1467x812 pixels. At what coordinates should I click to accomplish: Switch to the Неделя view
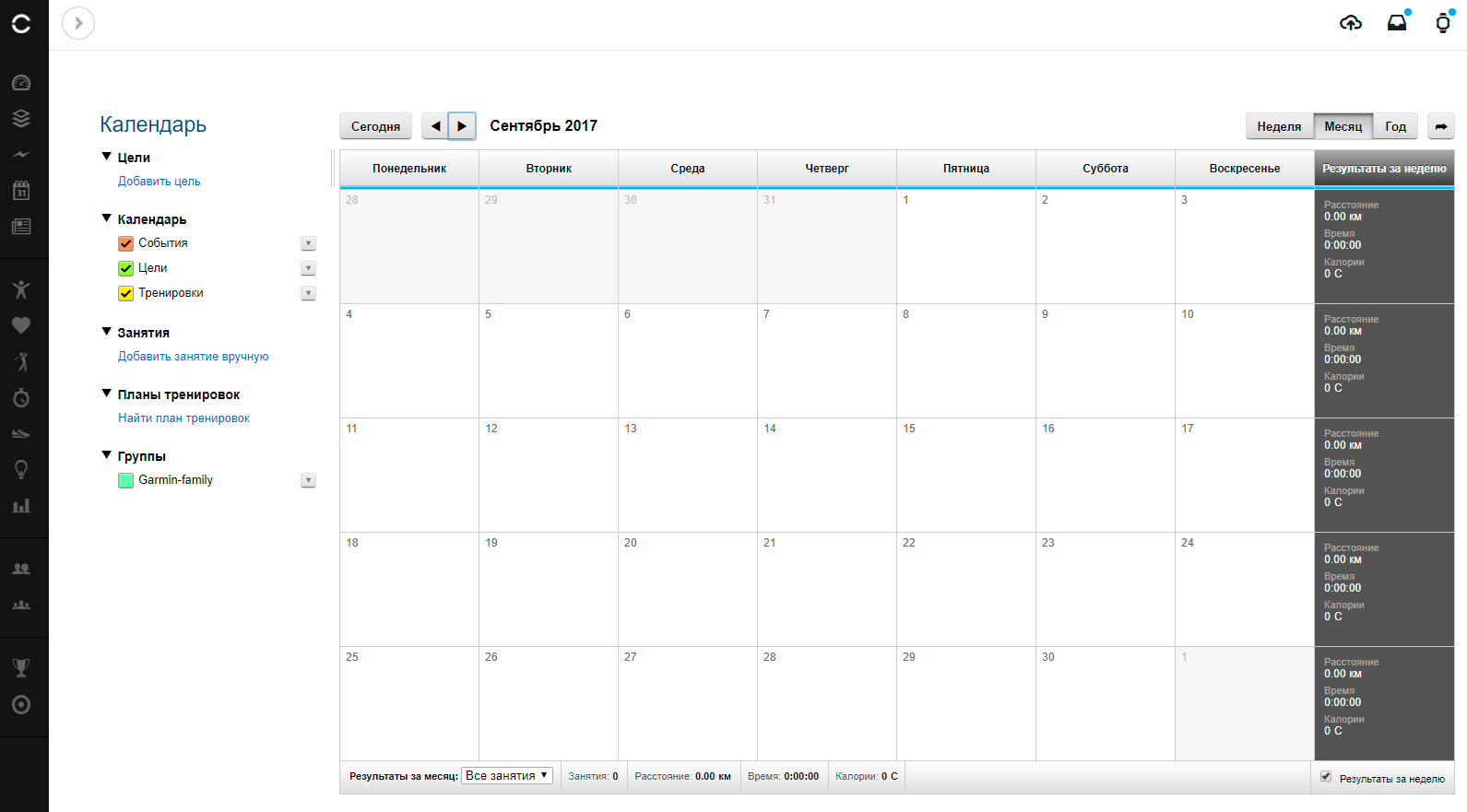pyautogui.click(x=1279, y=126)
